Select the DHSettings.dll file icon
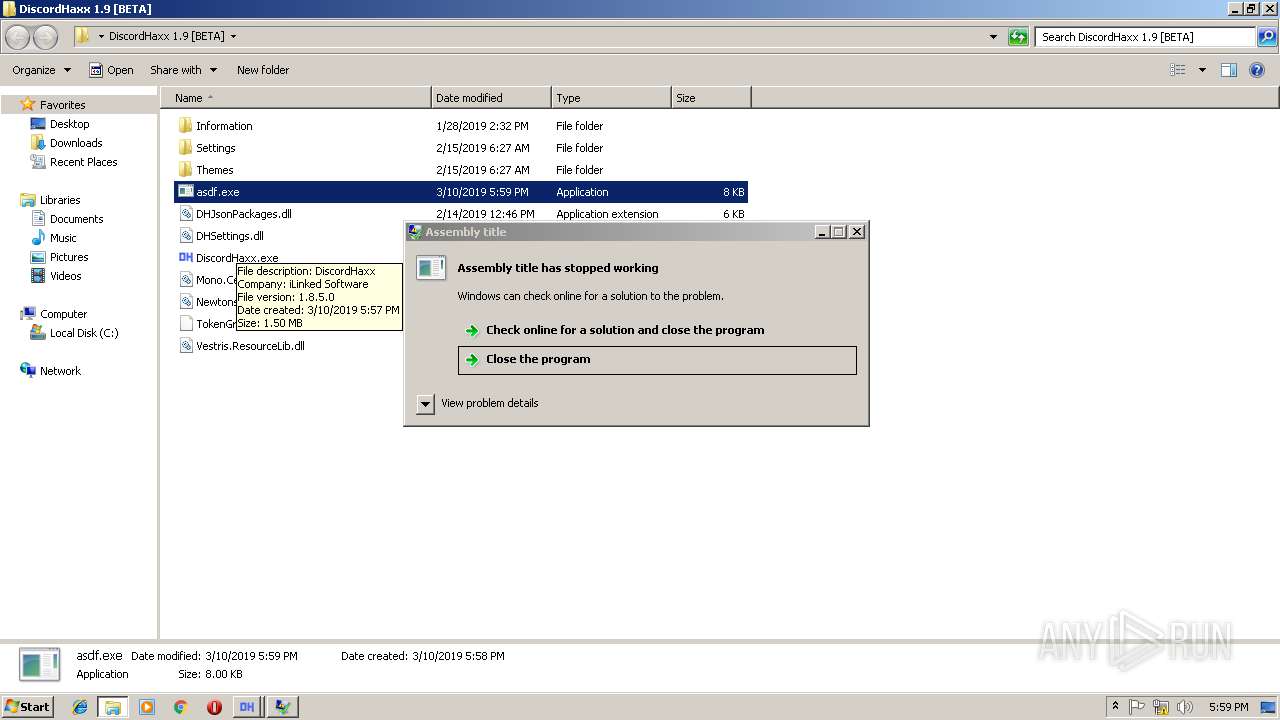Screen dimensions: 1280x720 (x=186, y=236)
